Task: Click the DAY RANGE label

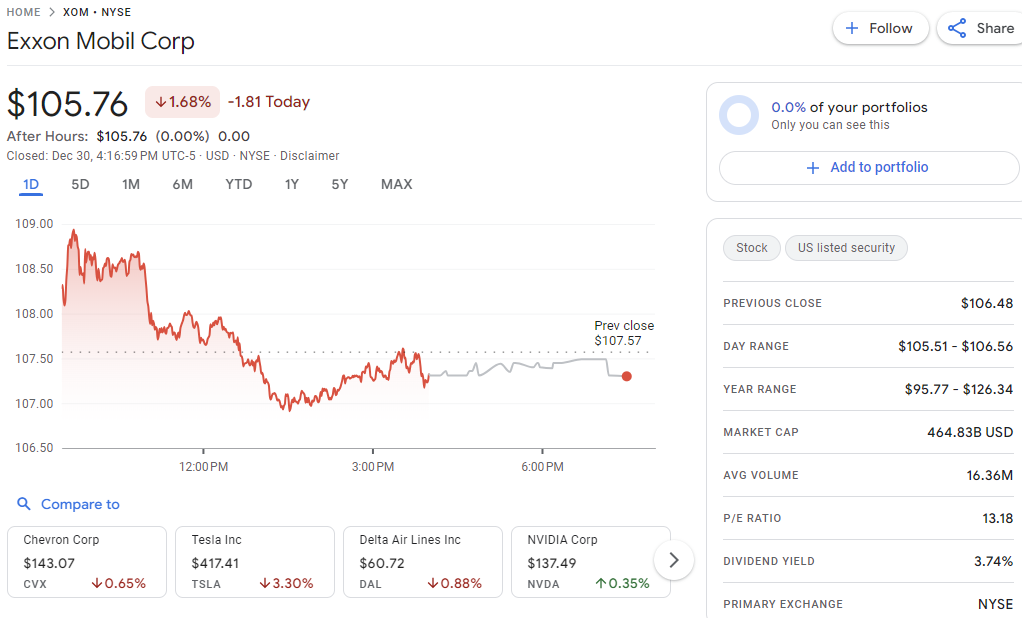Action: pyautogui.click(x=756, y=346)
